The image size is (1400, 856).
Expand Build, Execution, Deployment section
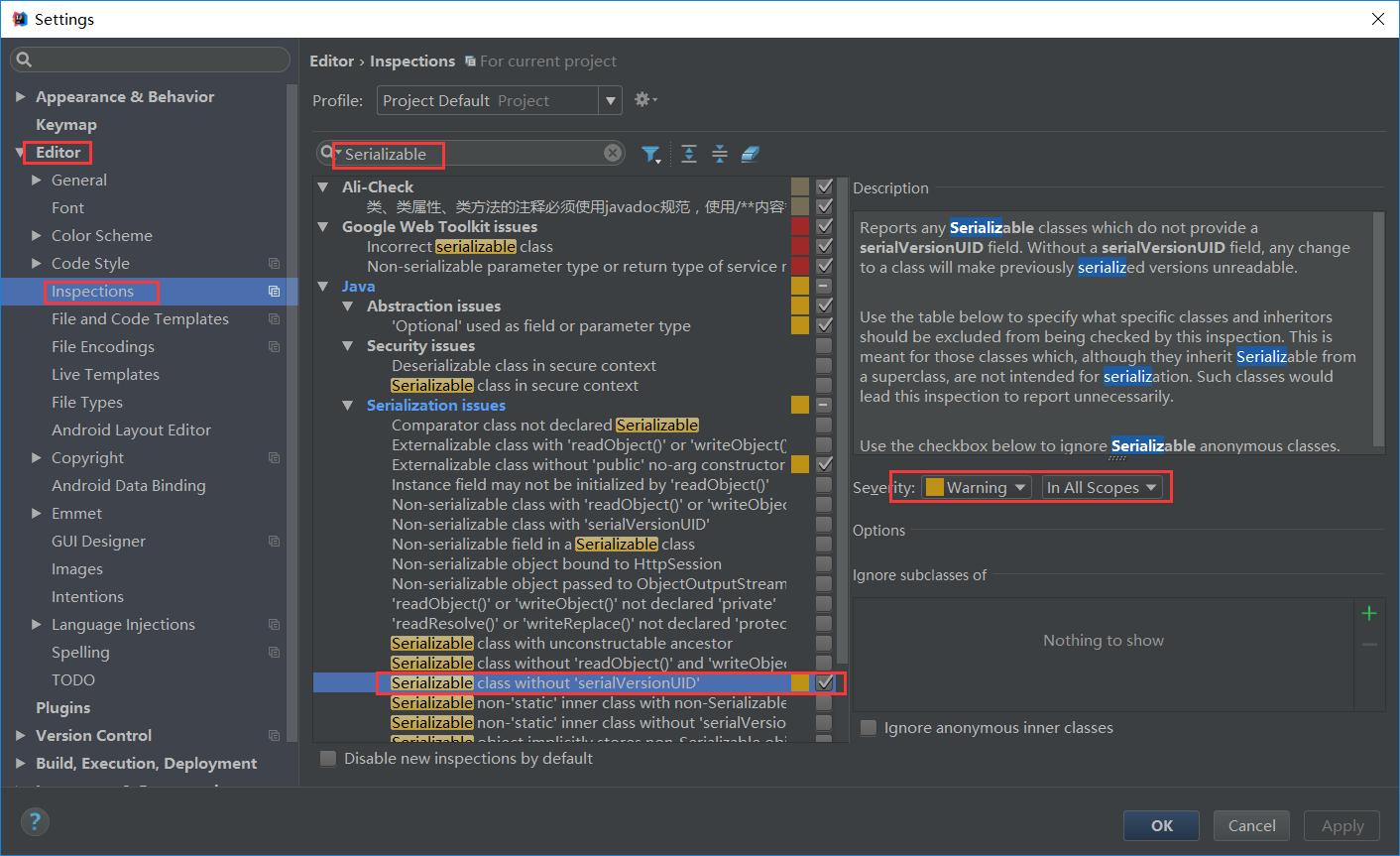tap(21, 764)
